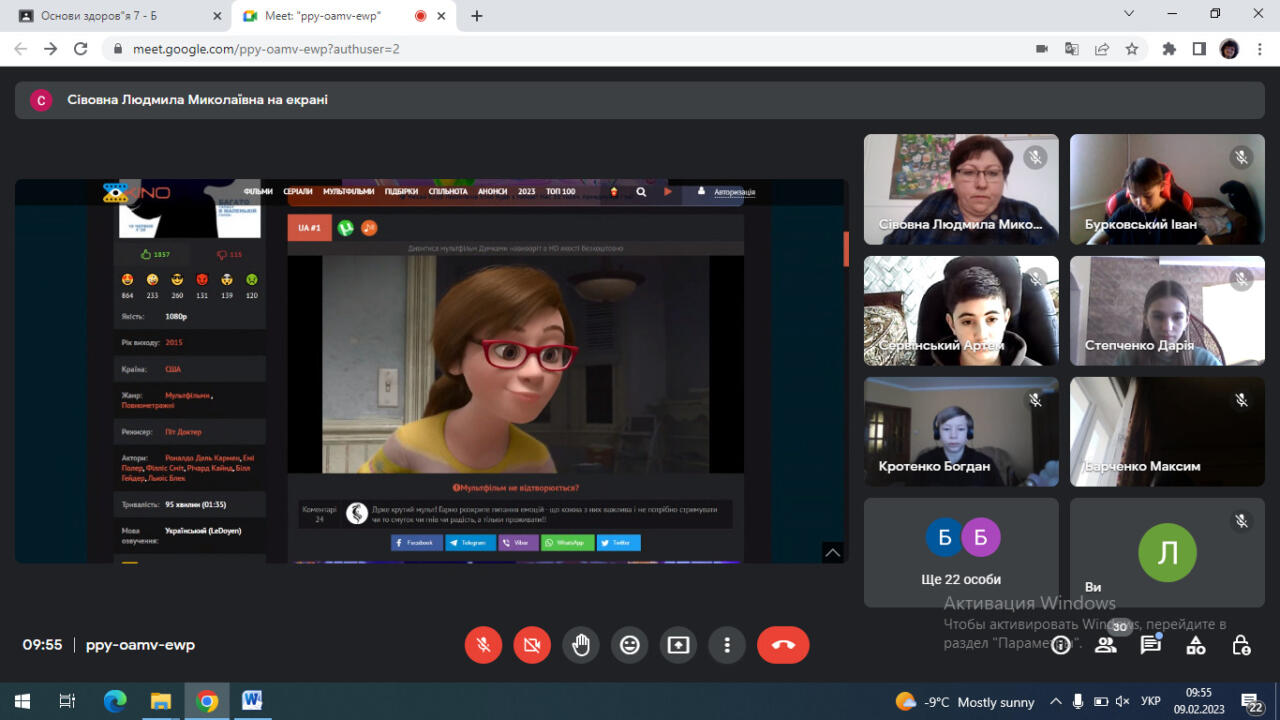The image size is (1280, 720).
Task: Click the Піт Доктер director link
Action: [x=183, y=432]
